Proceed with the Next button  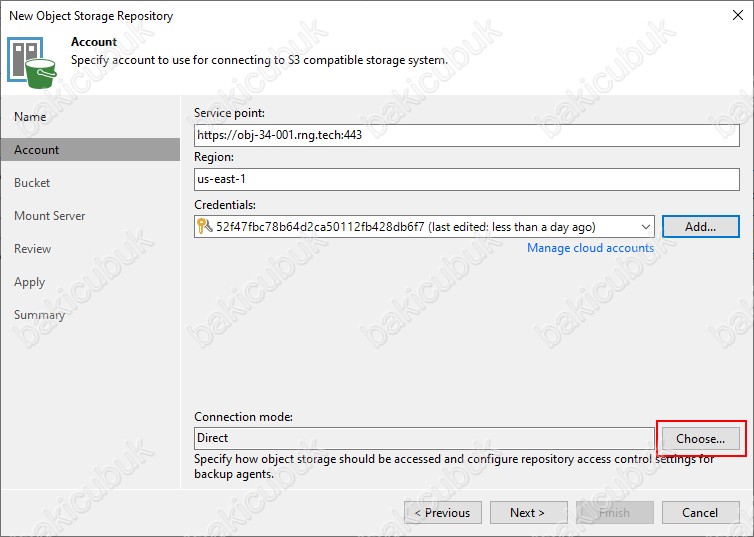pos(528,513)
